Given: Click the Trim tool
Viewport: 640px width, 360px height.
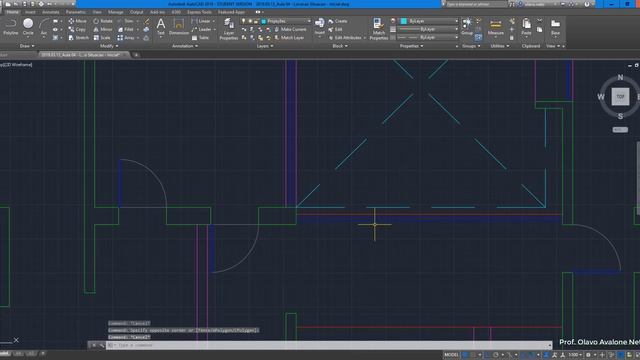Looking at the screenshot, I should (126, 21).
